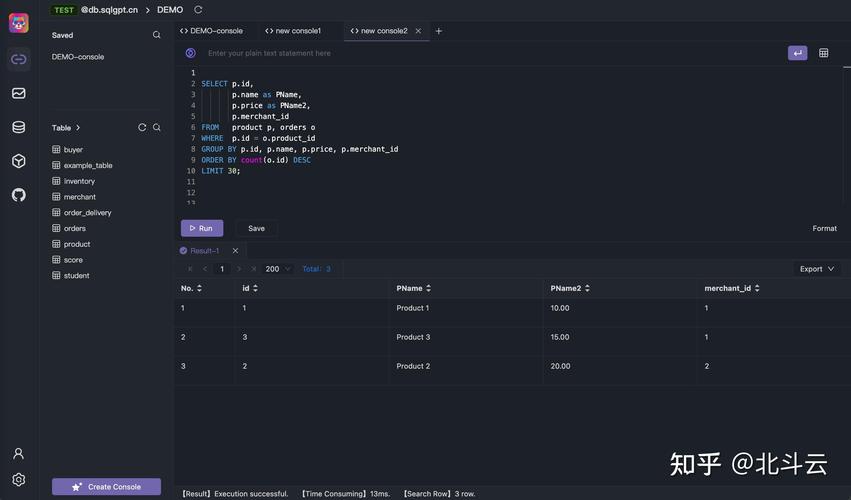Viewport: 851px width, 500px height.
Task: Open the table selection grid icon
Action: [823, 53]
